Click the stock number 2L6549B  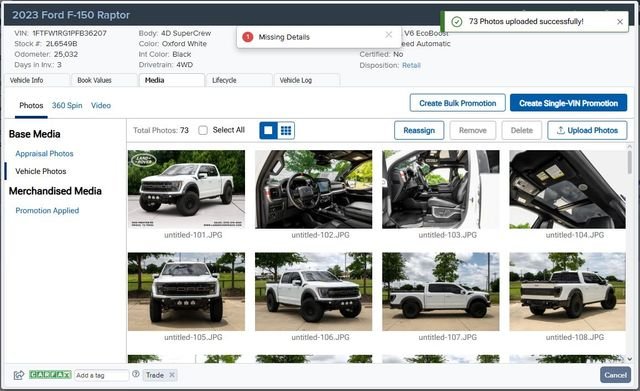pos(61,44)
